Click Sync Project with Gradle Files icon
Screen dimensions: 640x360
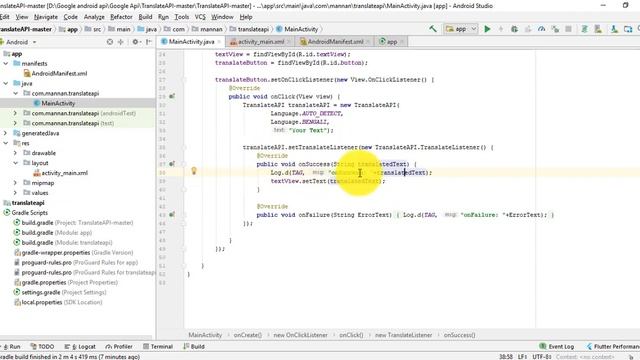click(x=584, y=29)
